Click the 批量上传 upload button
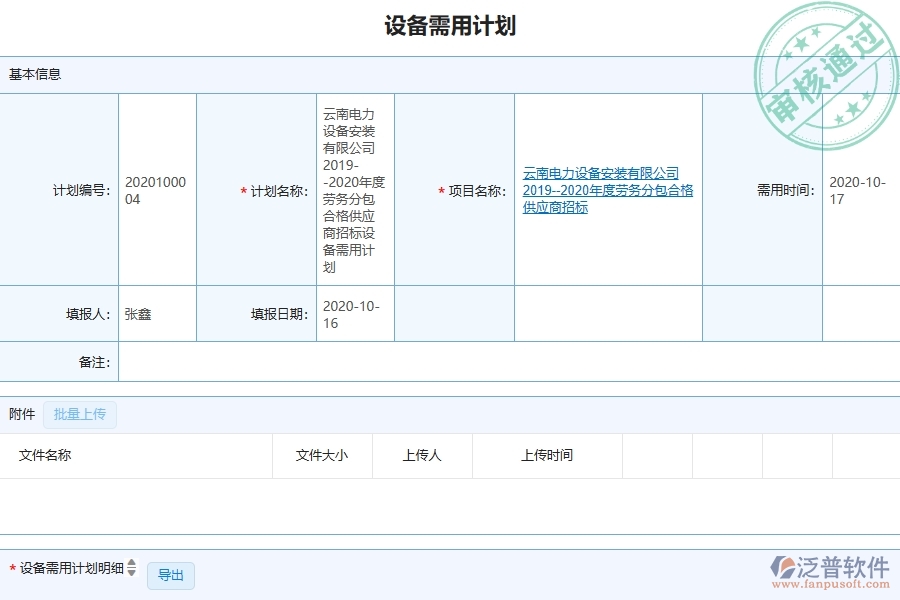Image resolution: width=900 pixels, height=600 pixels. [80, 415]
